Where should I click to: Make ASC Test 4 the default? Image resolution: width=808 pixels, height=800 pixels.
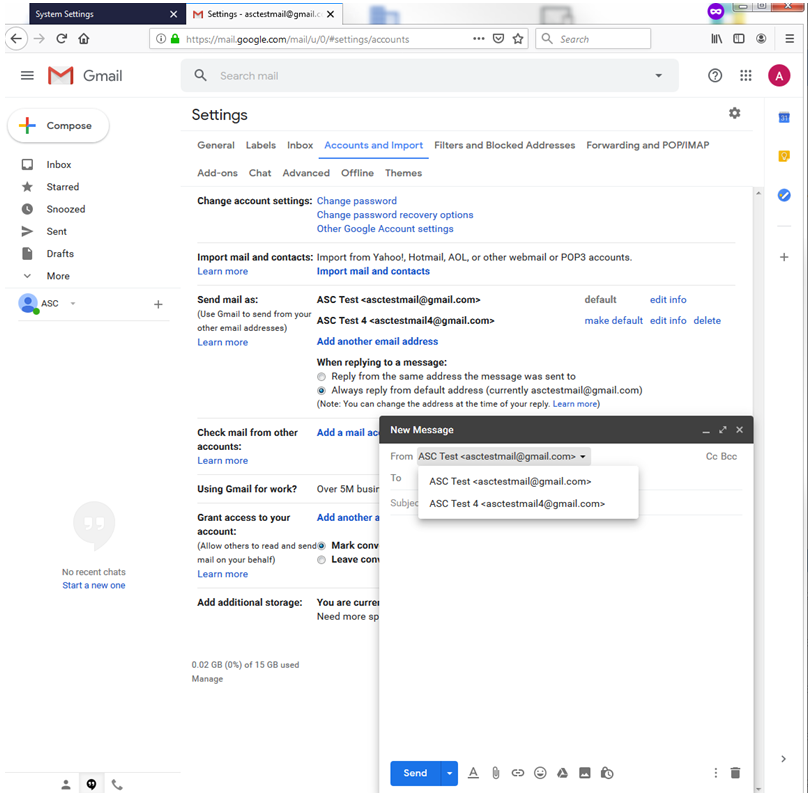click(613, 321)
